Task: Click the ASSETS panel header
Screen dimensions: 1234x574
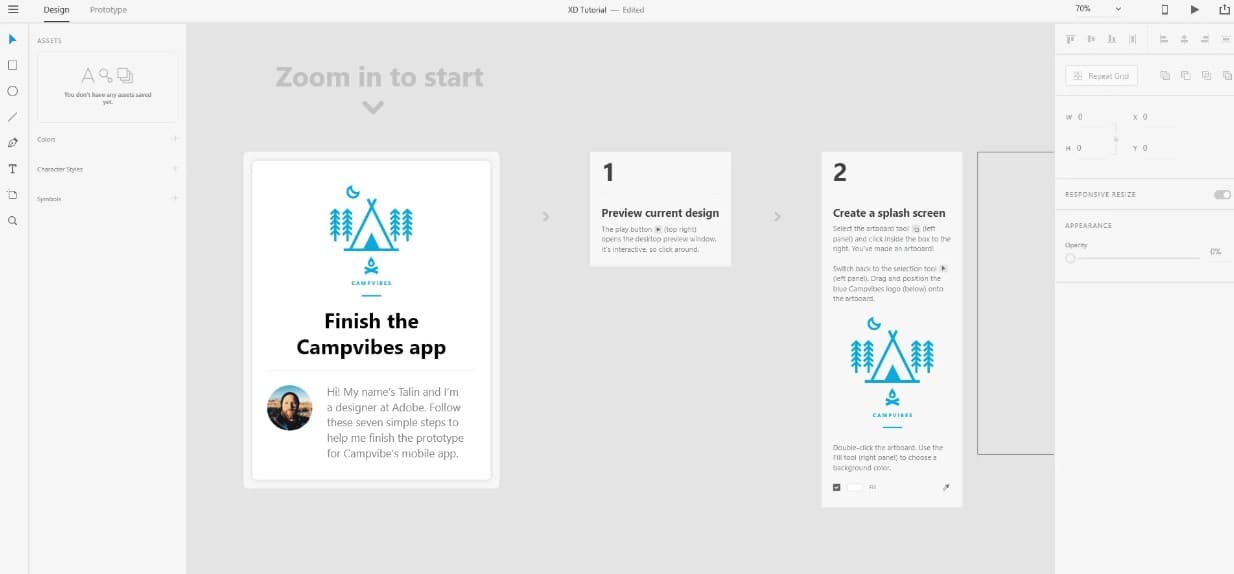Action: [x=50, y=41]
